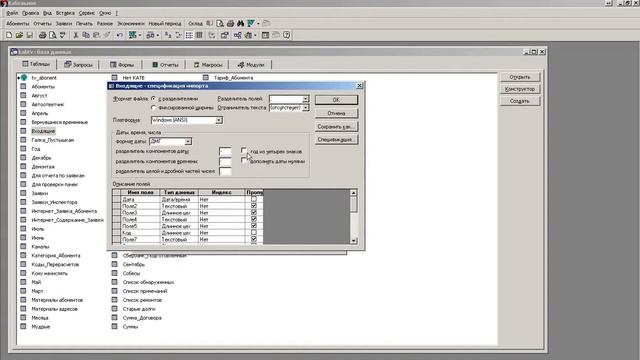Open the text qualifier dropdown
The image size is (640, 360).
point(305,108)
